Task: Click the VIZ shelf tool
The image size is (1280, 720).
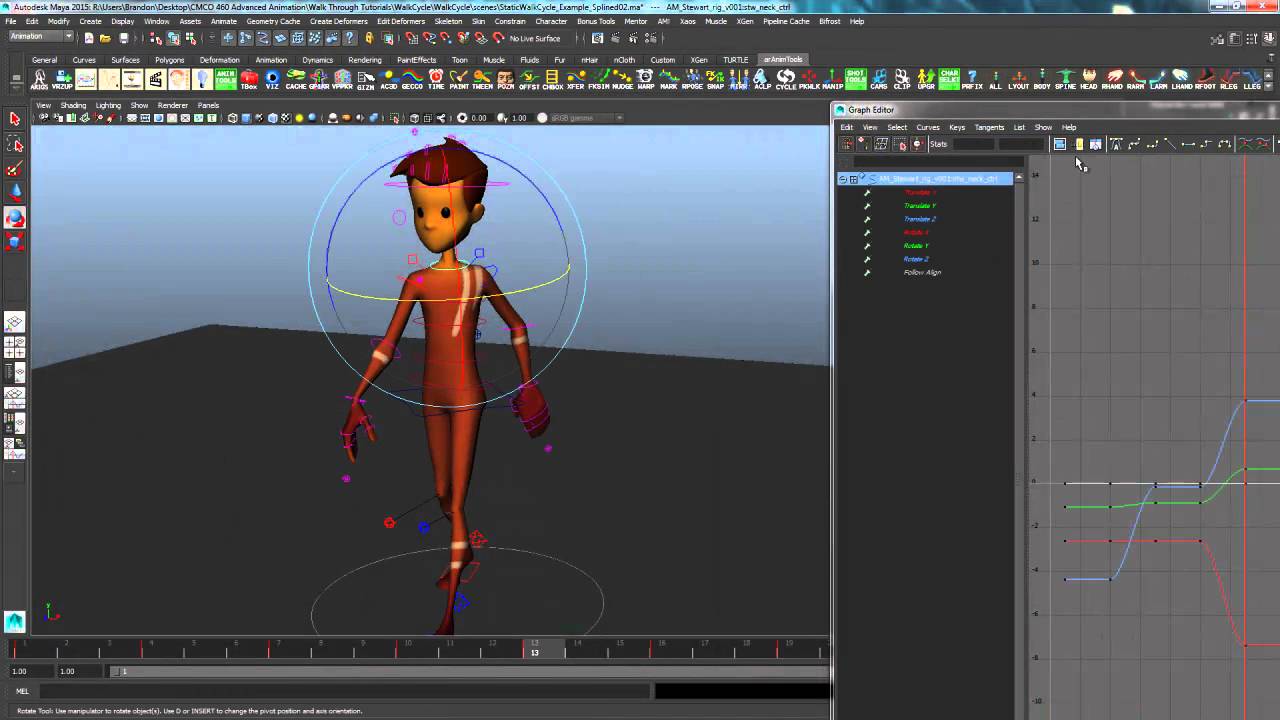Action: point(272,80)
